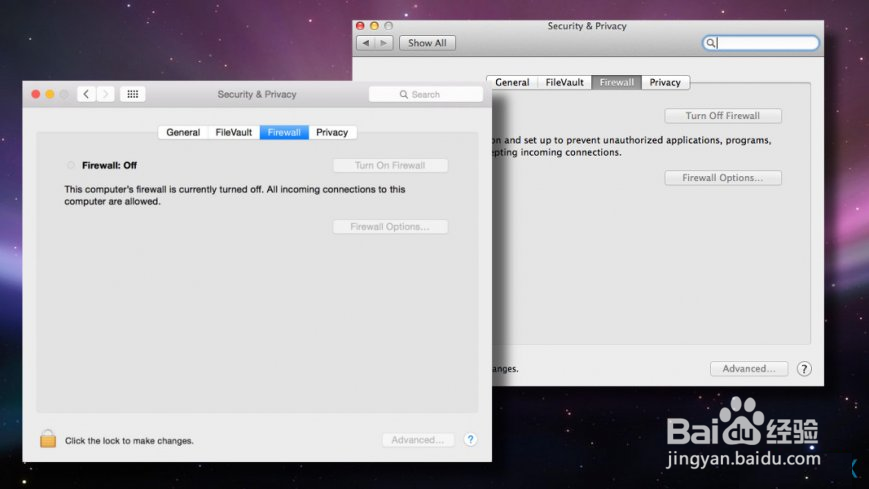This screenshot has width=869, height=489.
Task: Open Firewall Options in front window
Action: [x=390, y=227]
